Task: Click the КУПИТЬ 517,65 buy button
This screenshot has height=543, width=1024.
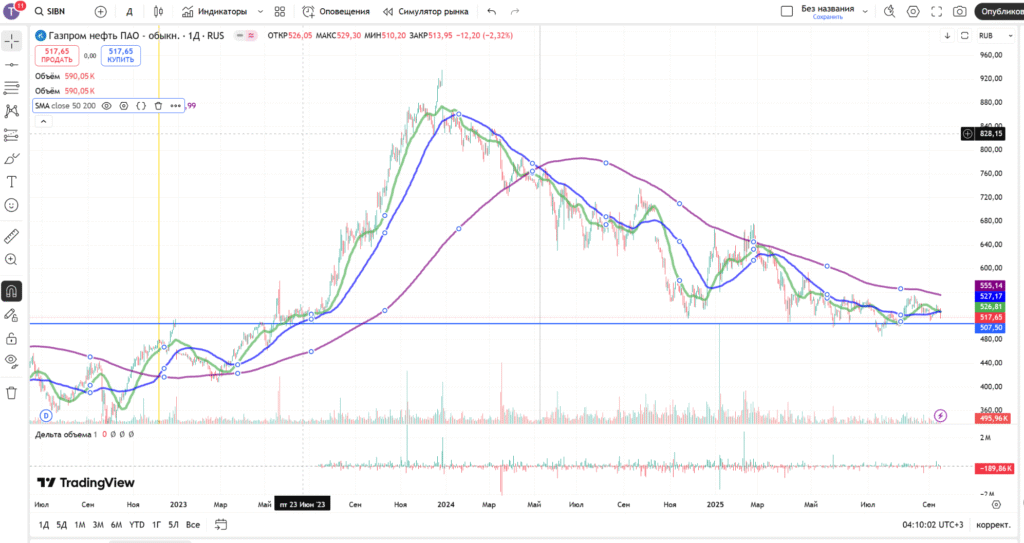Action: (121, 56)
